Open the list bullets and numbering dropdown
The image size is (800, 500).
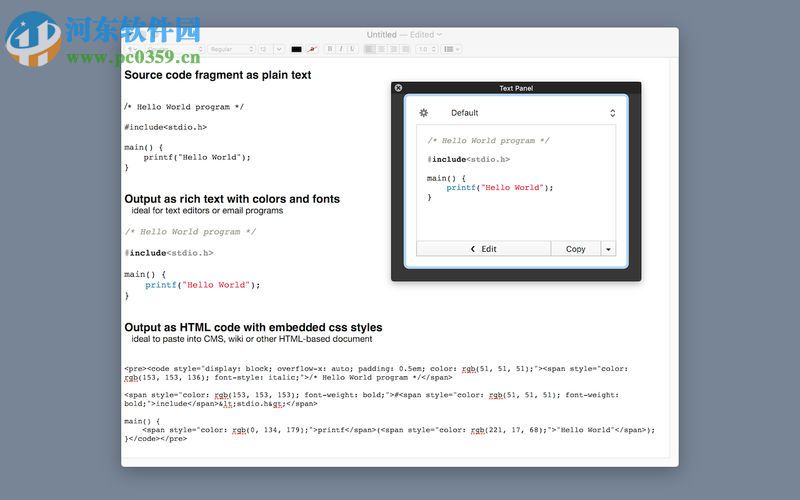click(452, 49)
